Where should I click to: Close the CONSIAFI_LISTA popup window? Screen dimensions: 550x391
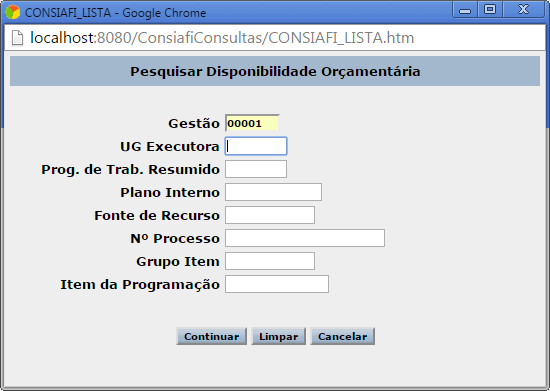click(524, 9)
